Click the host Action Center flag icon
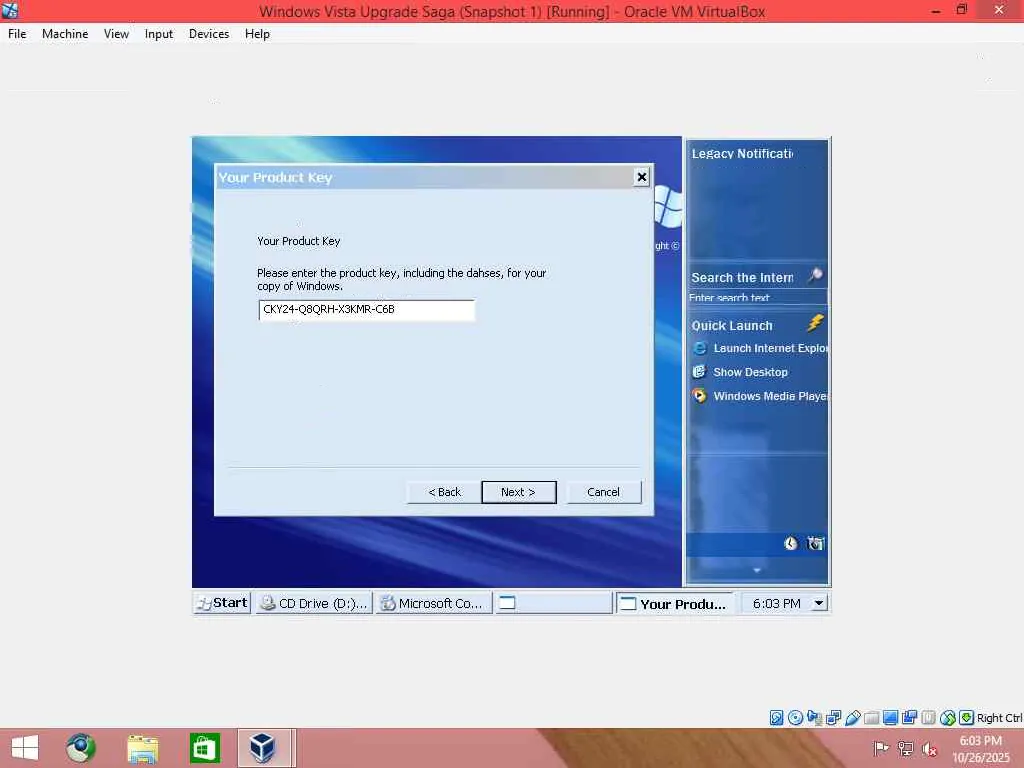1024x768 pixels. [881, 748]
